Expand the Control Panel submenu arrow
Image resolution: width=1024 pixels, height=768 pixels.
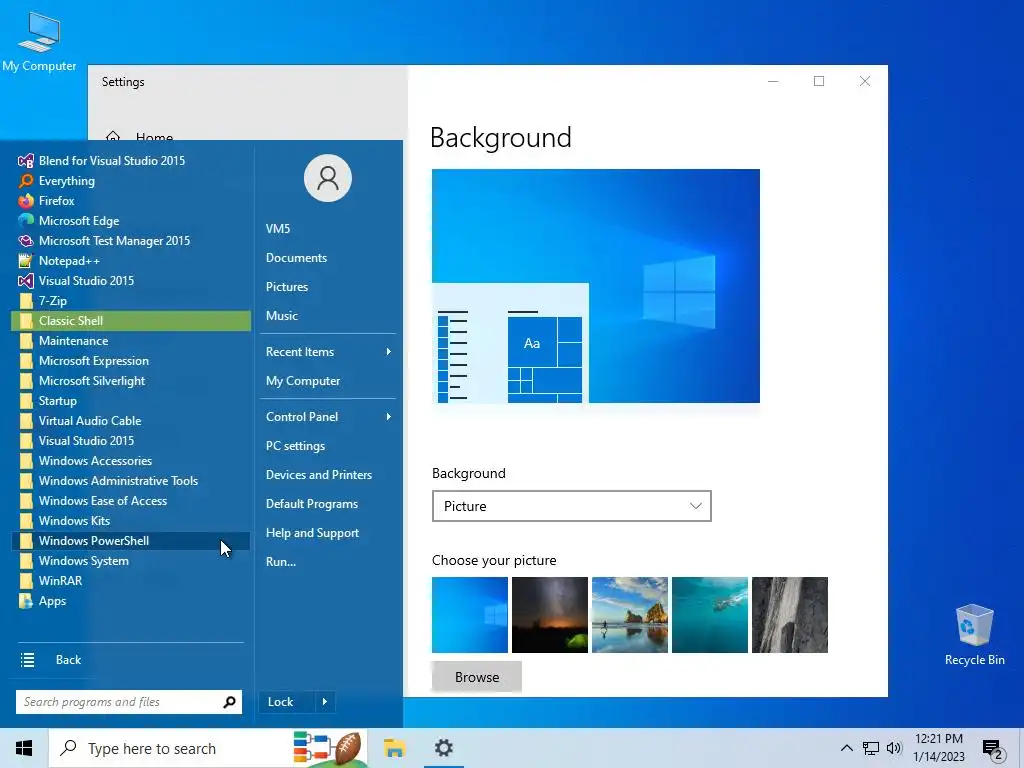[389, 417]
